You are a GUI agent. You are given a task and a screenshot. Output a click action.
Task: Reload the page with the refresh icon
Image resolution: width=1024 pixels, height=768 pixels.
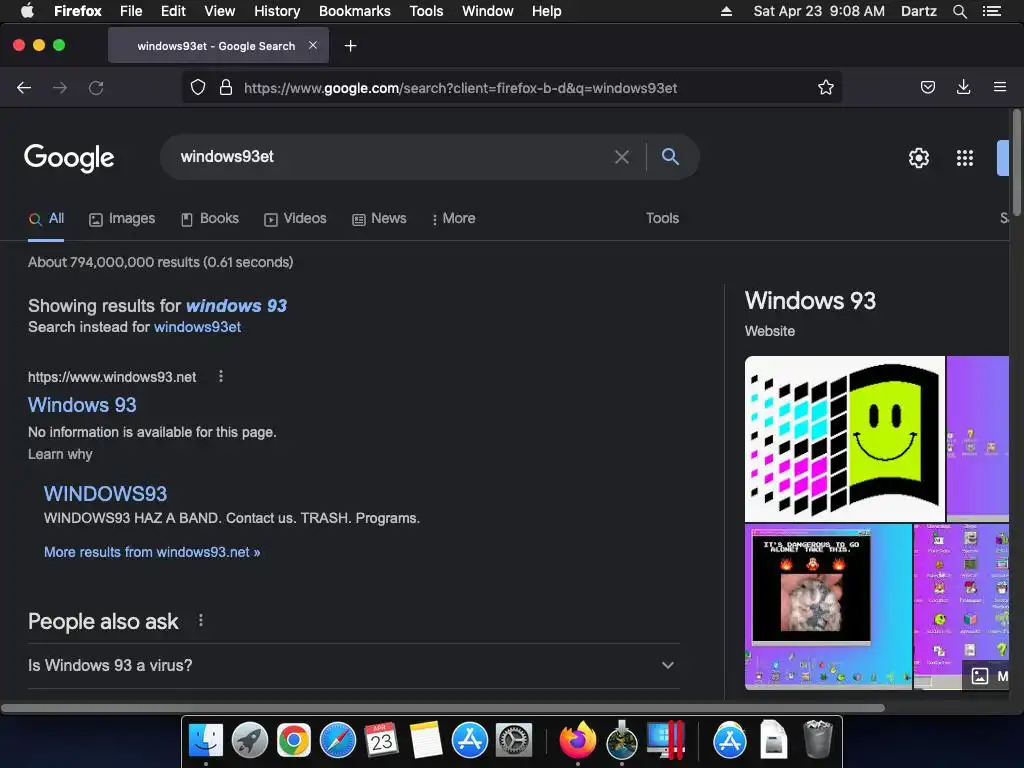(x=96, y=88)
